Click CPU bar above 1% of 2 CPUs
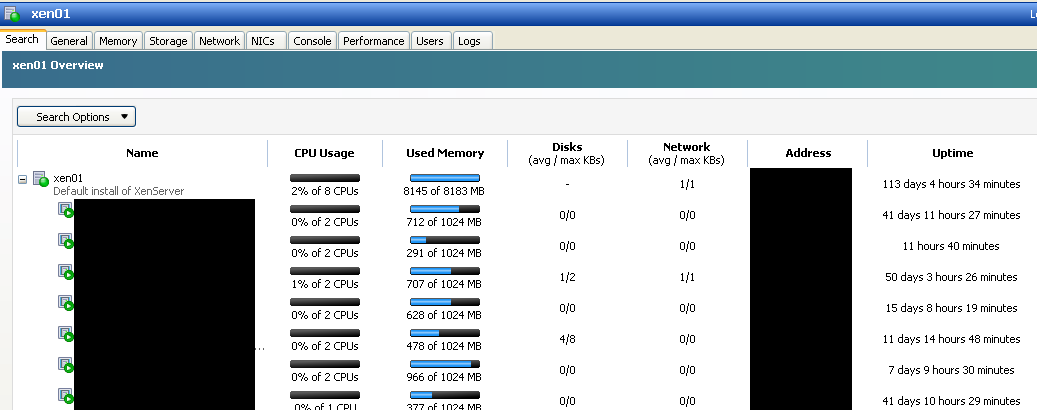Viewport: 1037px width, 410px height. coord(325,271)
